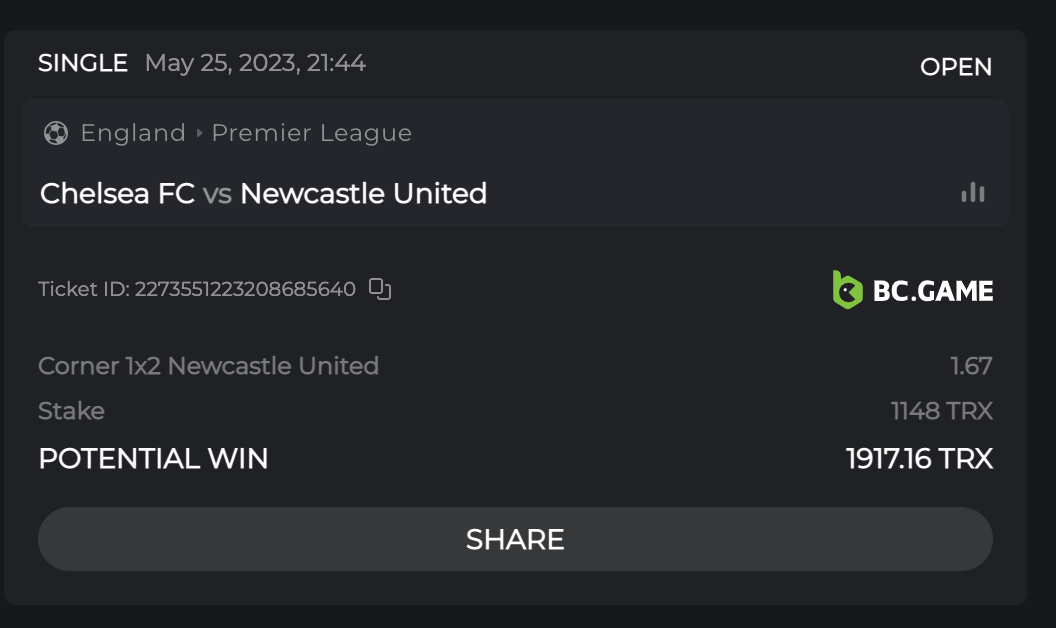
Task: Click the Corner 1x2 Newcastle United selection
Action: pos(208,366)
